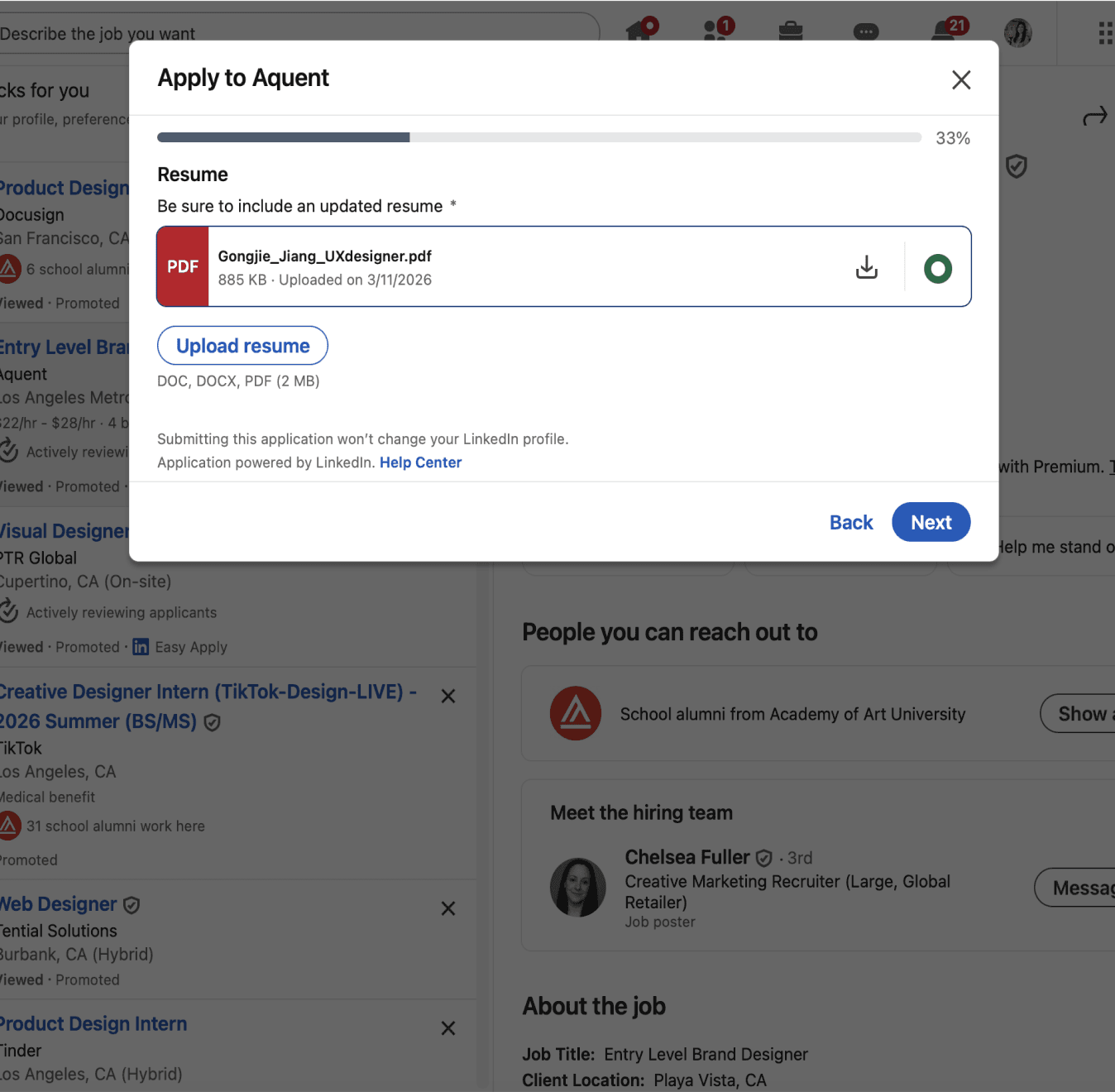Click verified shield next to Chelsea Fuller
The height and width of the screenshot is (1092, 1115).
pyautogui.click(x=764, y=858)
